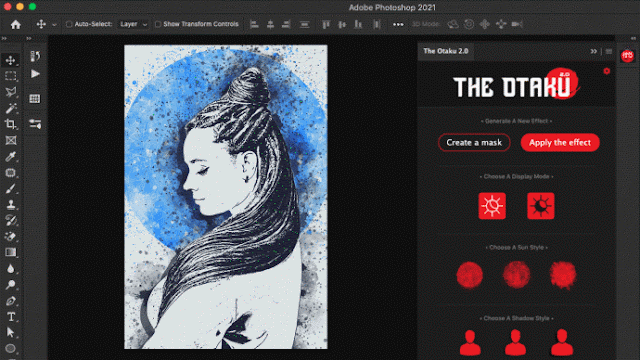Click the 3D orbit camera icon
Viewport: 640px width, 360px height.
click(x=453, y=24)
